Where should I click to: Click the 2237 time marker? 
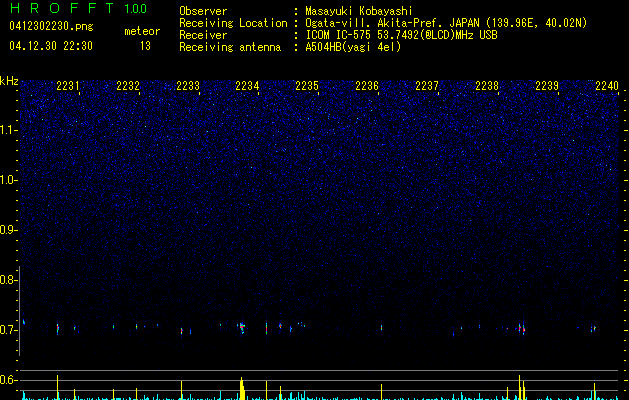427,86
